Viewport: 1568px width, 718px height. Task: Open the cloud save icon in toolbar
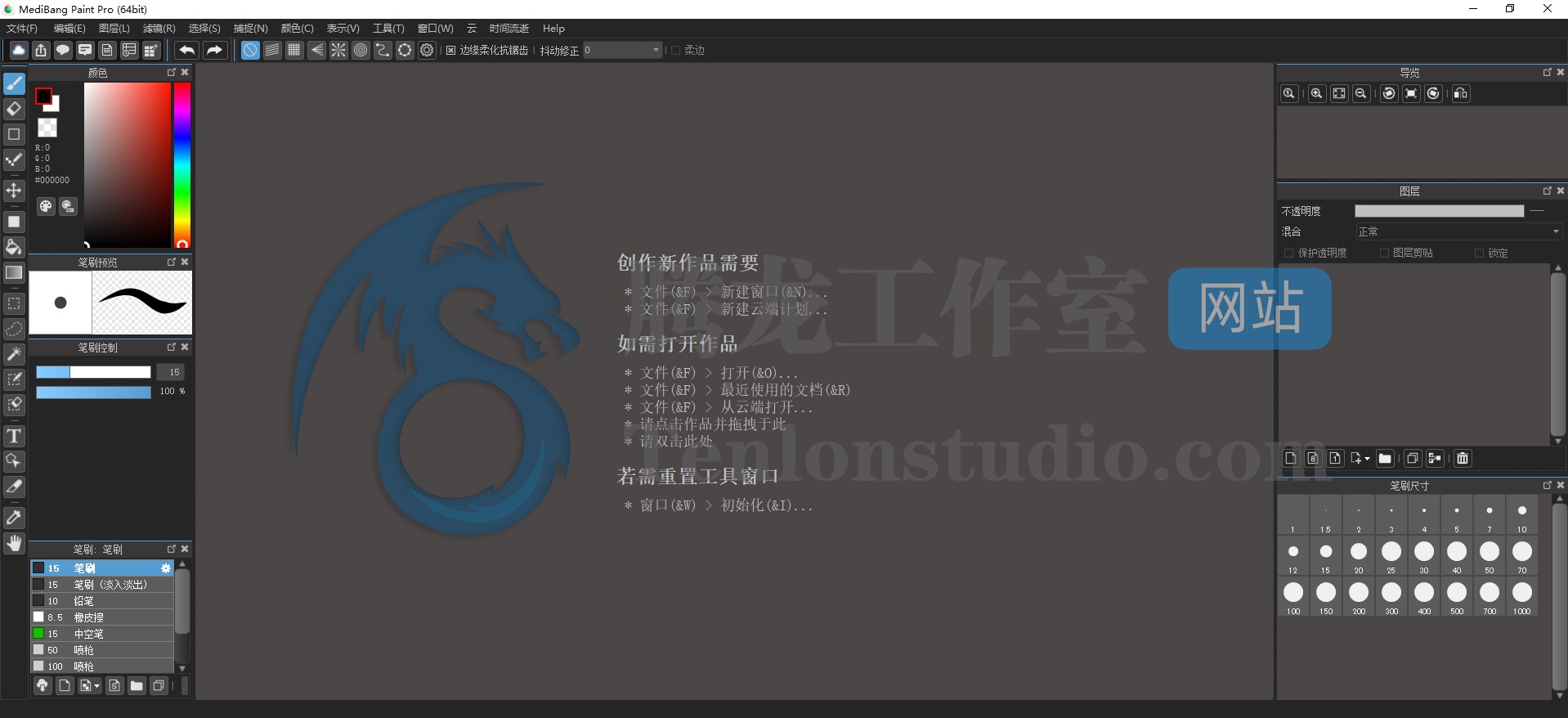[x=19, y=50]
